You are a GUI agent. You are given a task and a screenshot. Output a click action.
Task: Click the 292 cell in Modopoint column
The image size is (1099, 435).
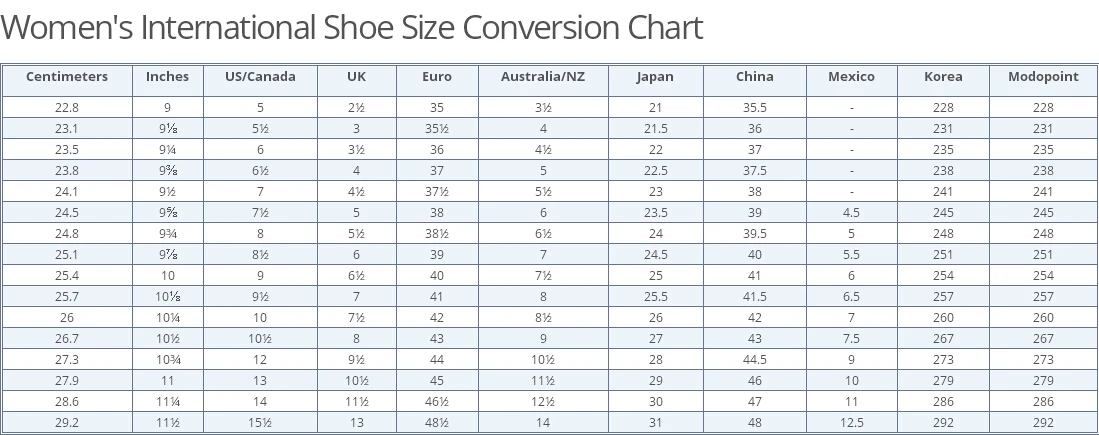pos(1043,423)
